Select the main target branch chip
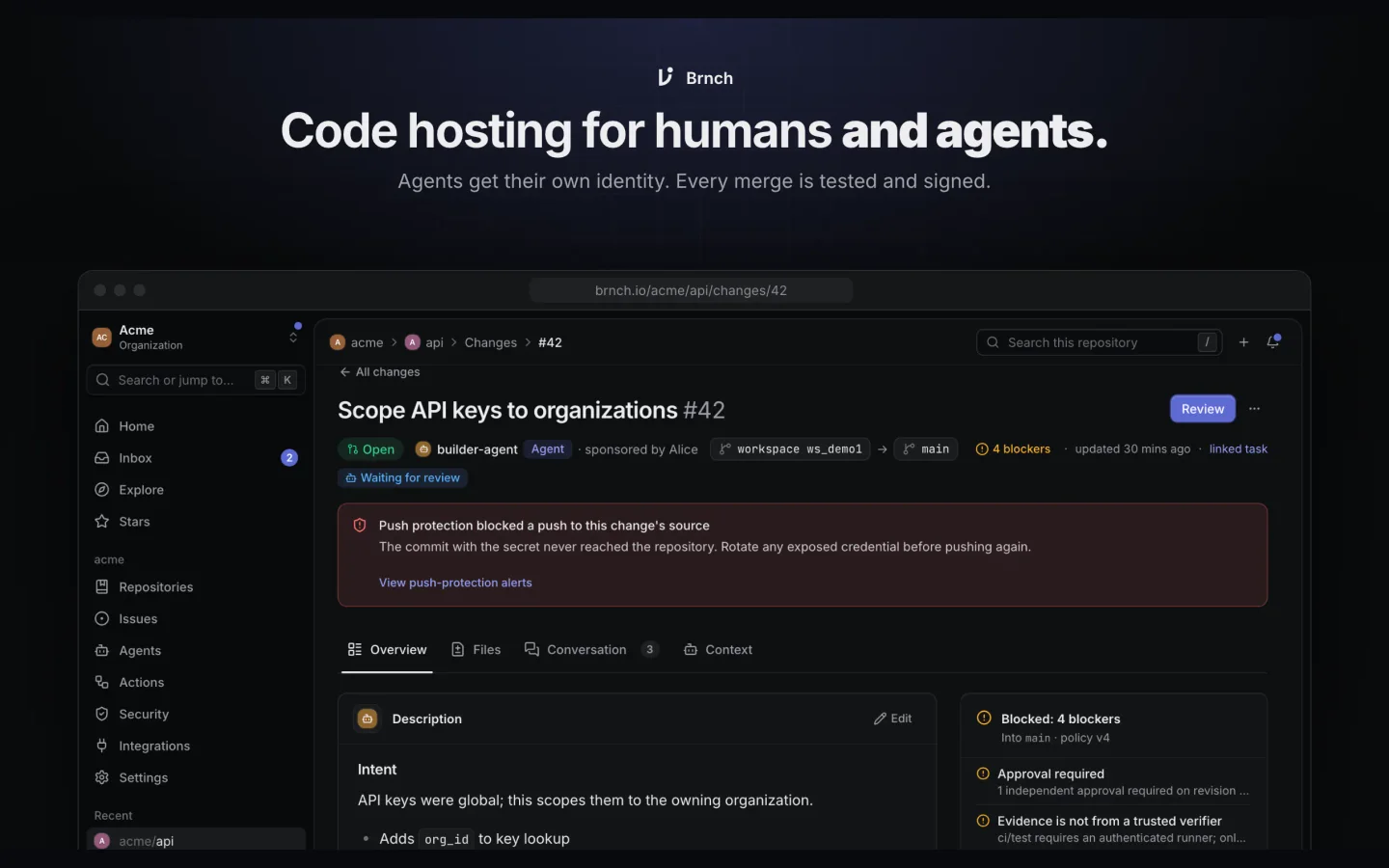 pyautogui.click(x=926, y=449)
